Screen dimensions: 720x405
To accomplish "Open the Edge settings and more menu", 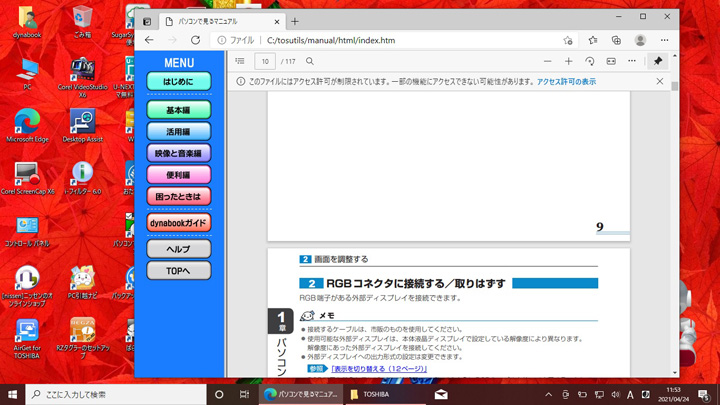I will tap(663, 40).
